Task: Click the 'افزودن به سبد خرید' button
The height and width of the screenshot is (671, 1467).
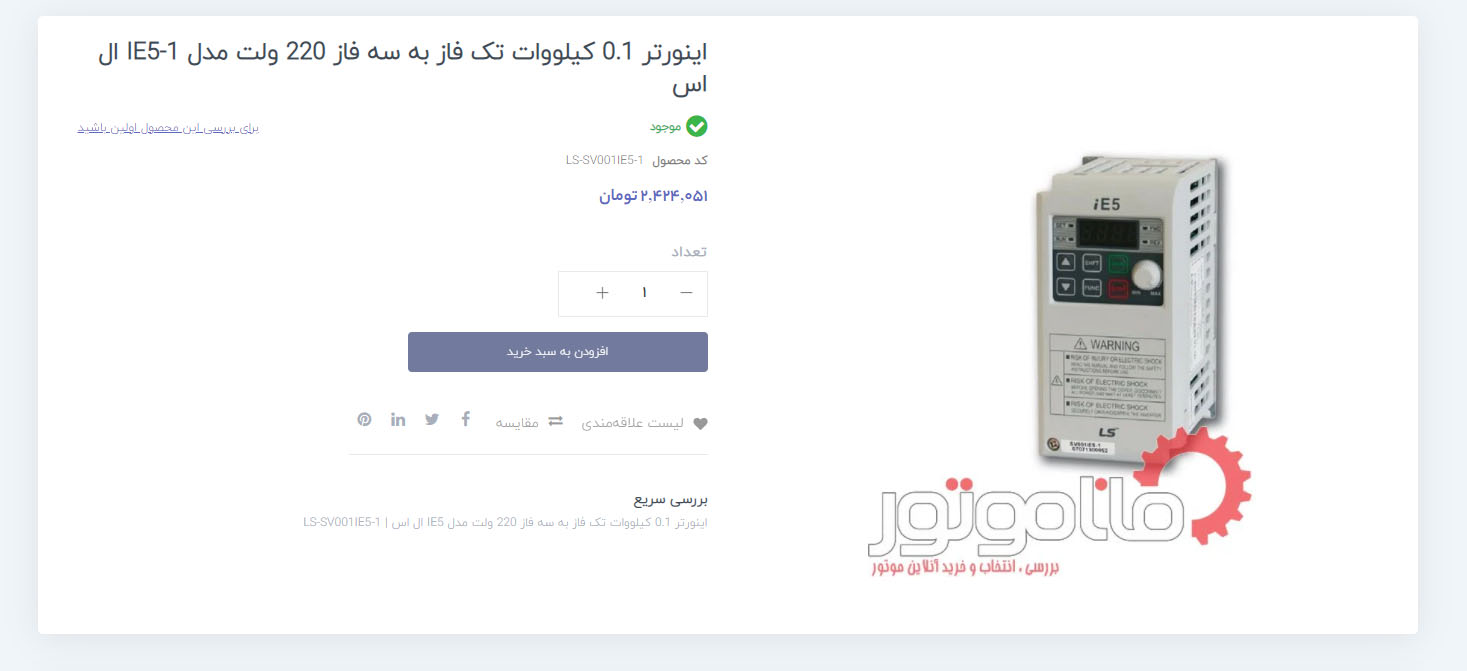Action: point(558,352)
